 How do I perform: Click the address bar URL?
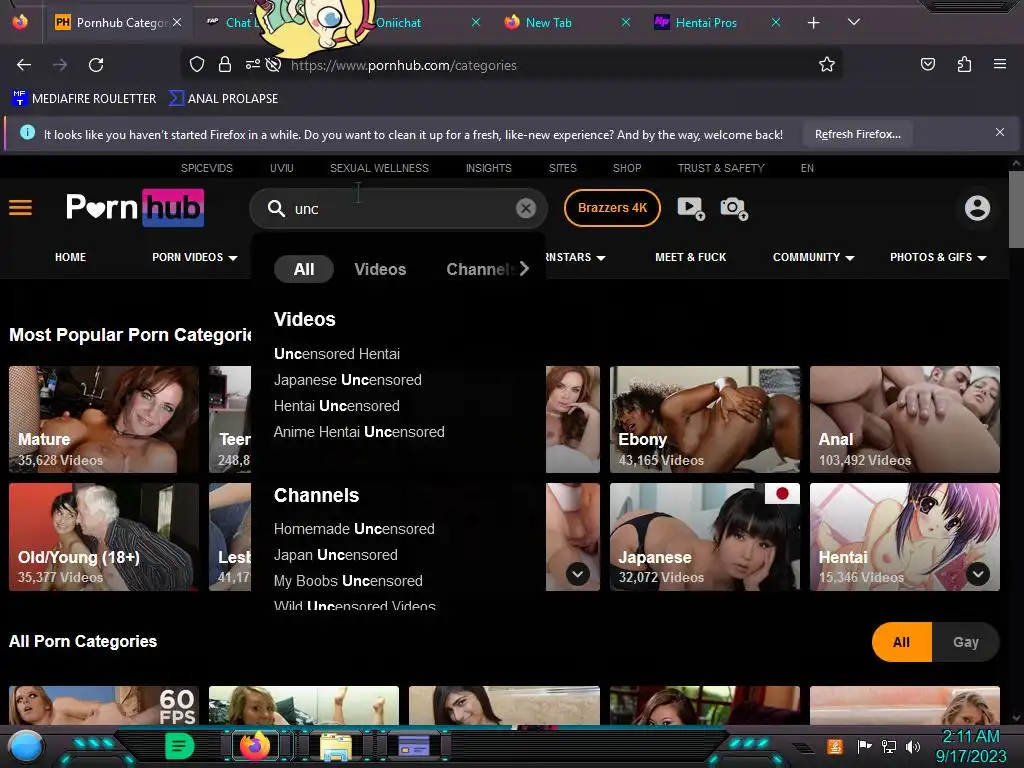click(404, 65)
